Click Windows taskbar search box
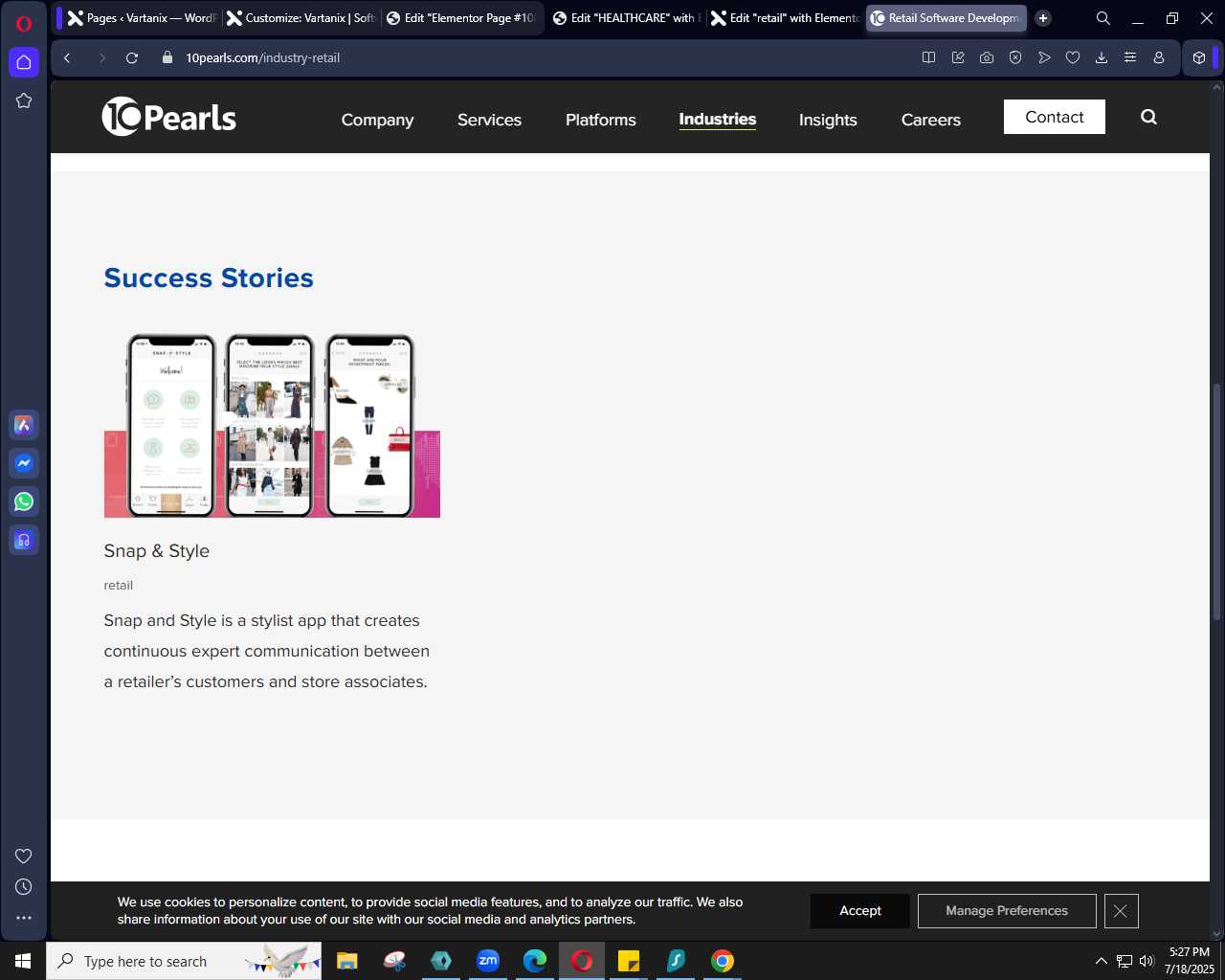 tap(184, 961)
